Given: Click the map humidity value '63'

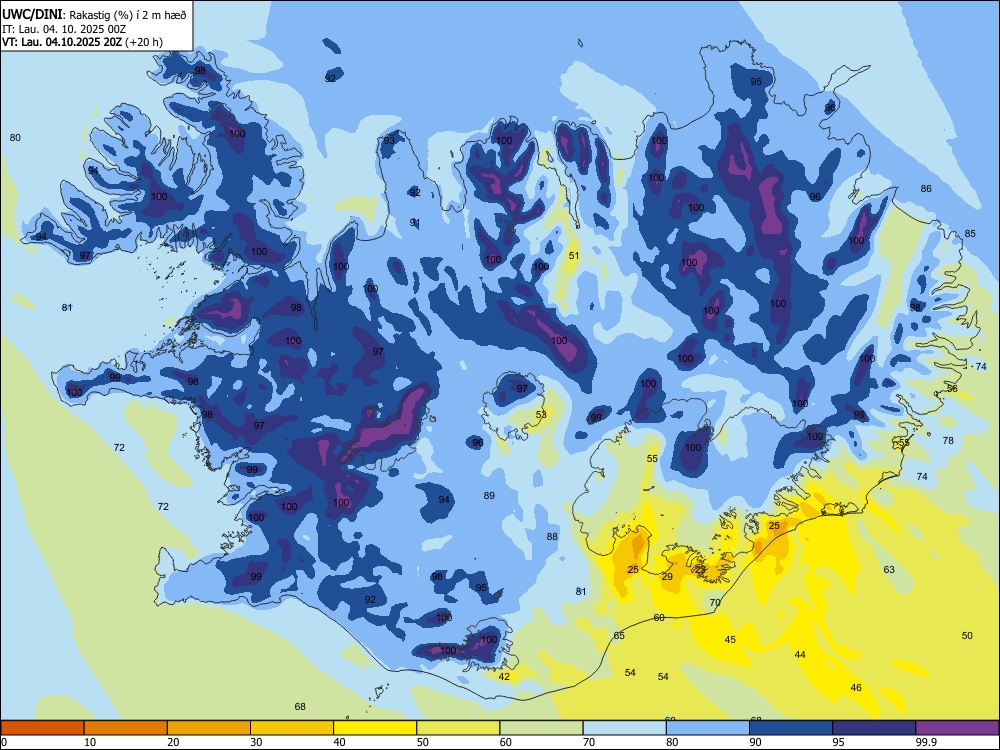Looking at the screenshot, I should [889, 570].
